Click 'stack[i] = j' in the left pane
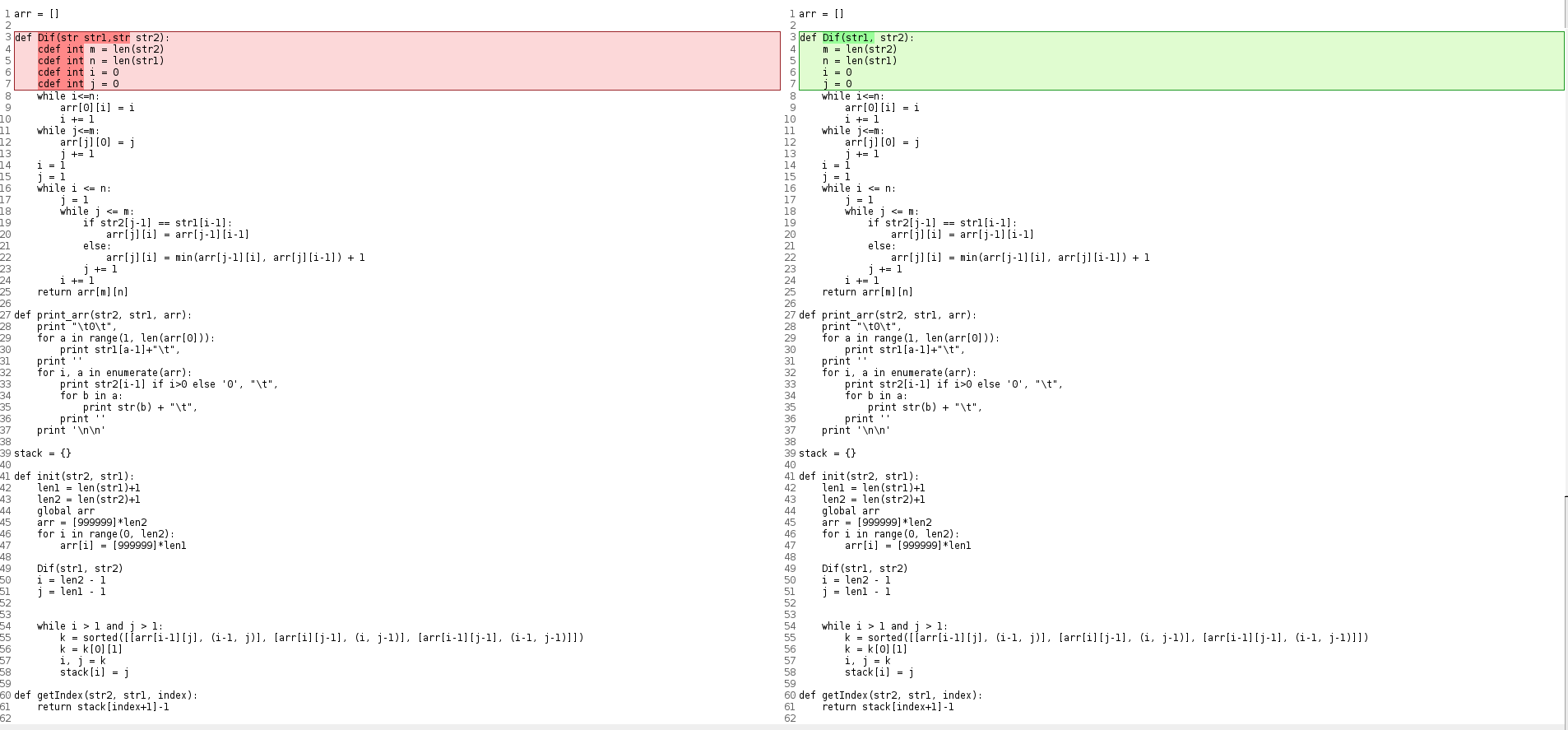 [95, 672]
